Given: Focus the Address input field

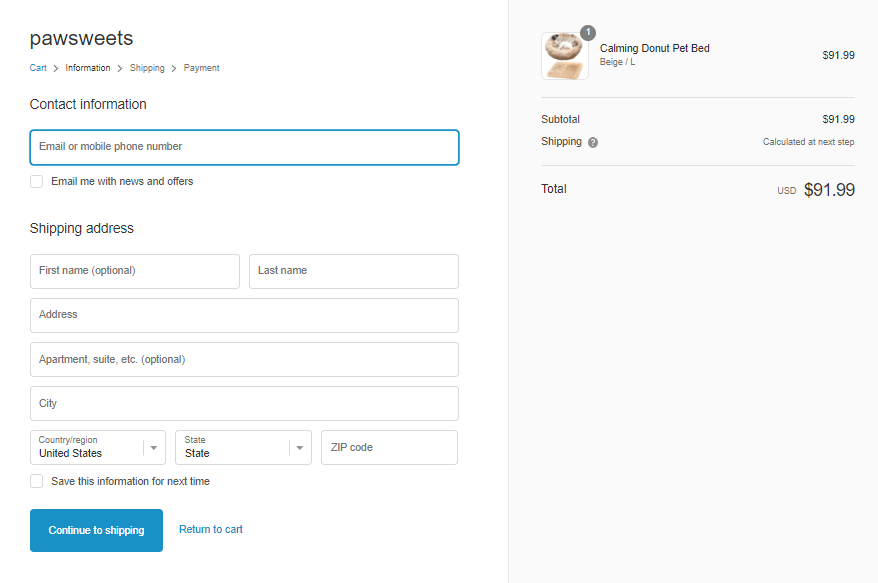Looking at the screenshot, I should pos(244,315).
